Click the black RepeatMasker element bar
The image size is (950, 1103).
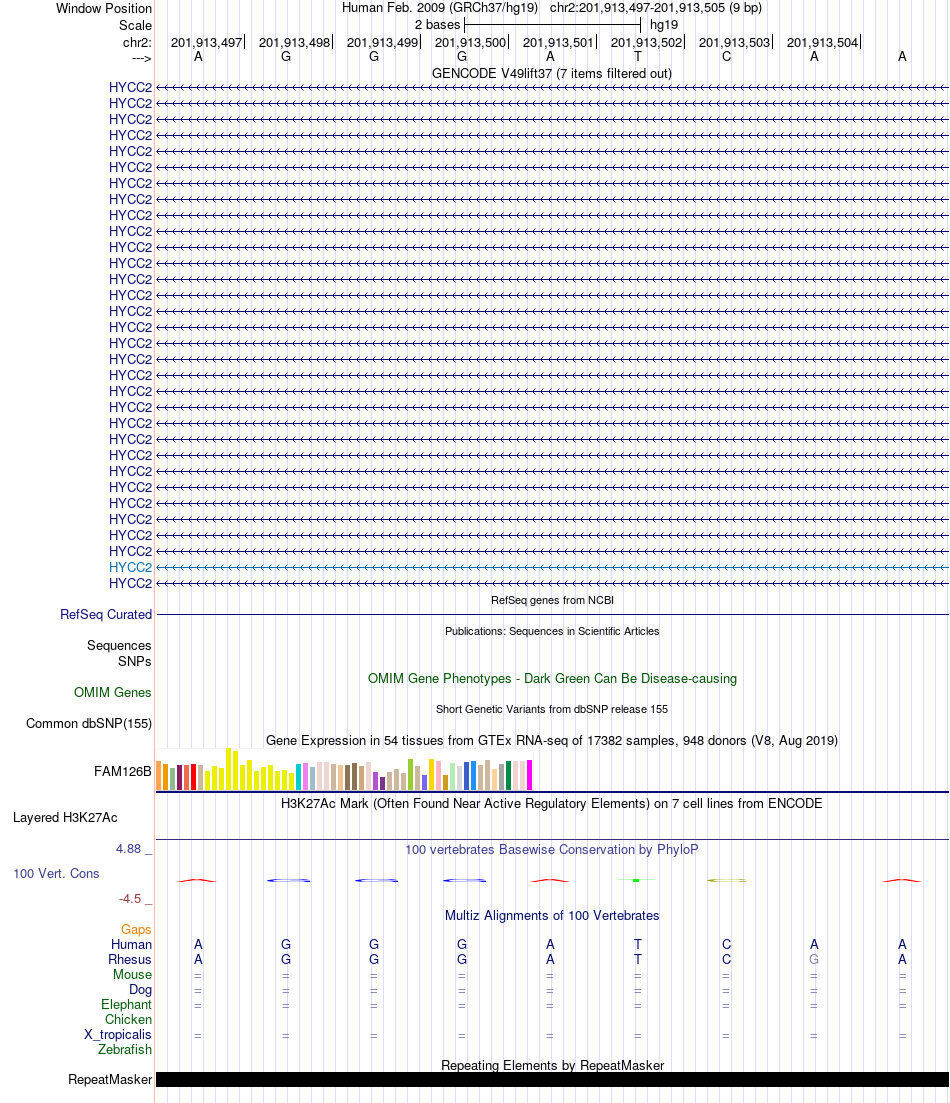552,1079
